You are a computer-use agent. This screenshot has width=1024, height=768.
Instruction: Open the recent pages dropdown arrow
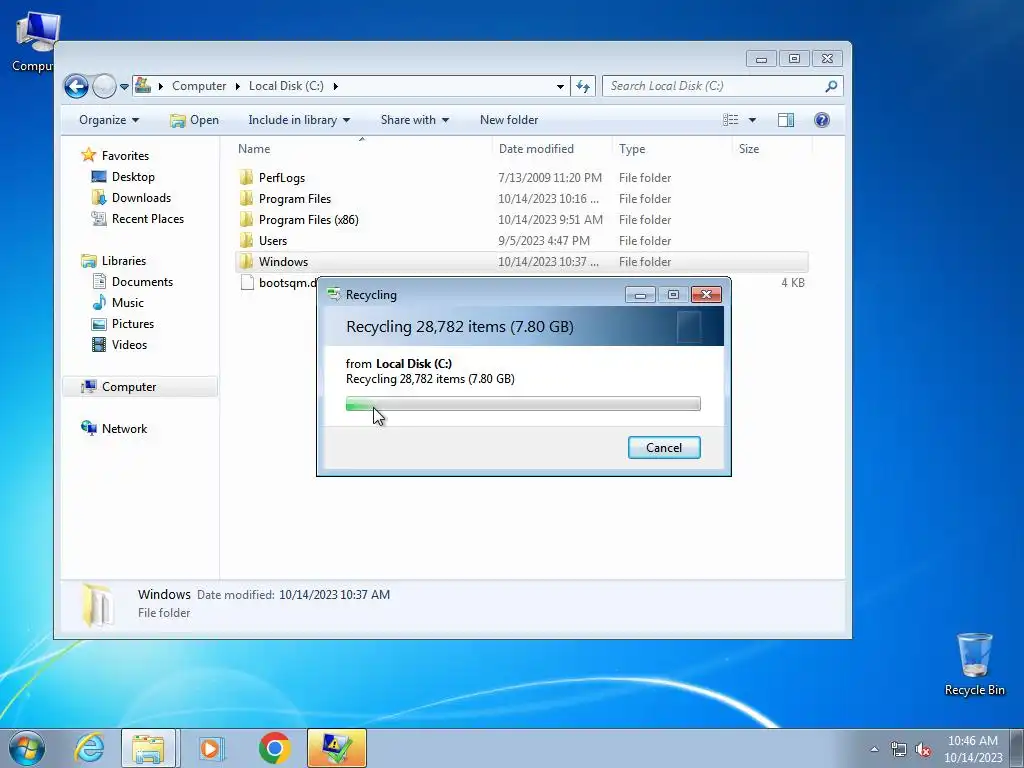tap(124, 87)
